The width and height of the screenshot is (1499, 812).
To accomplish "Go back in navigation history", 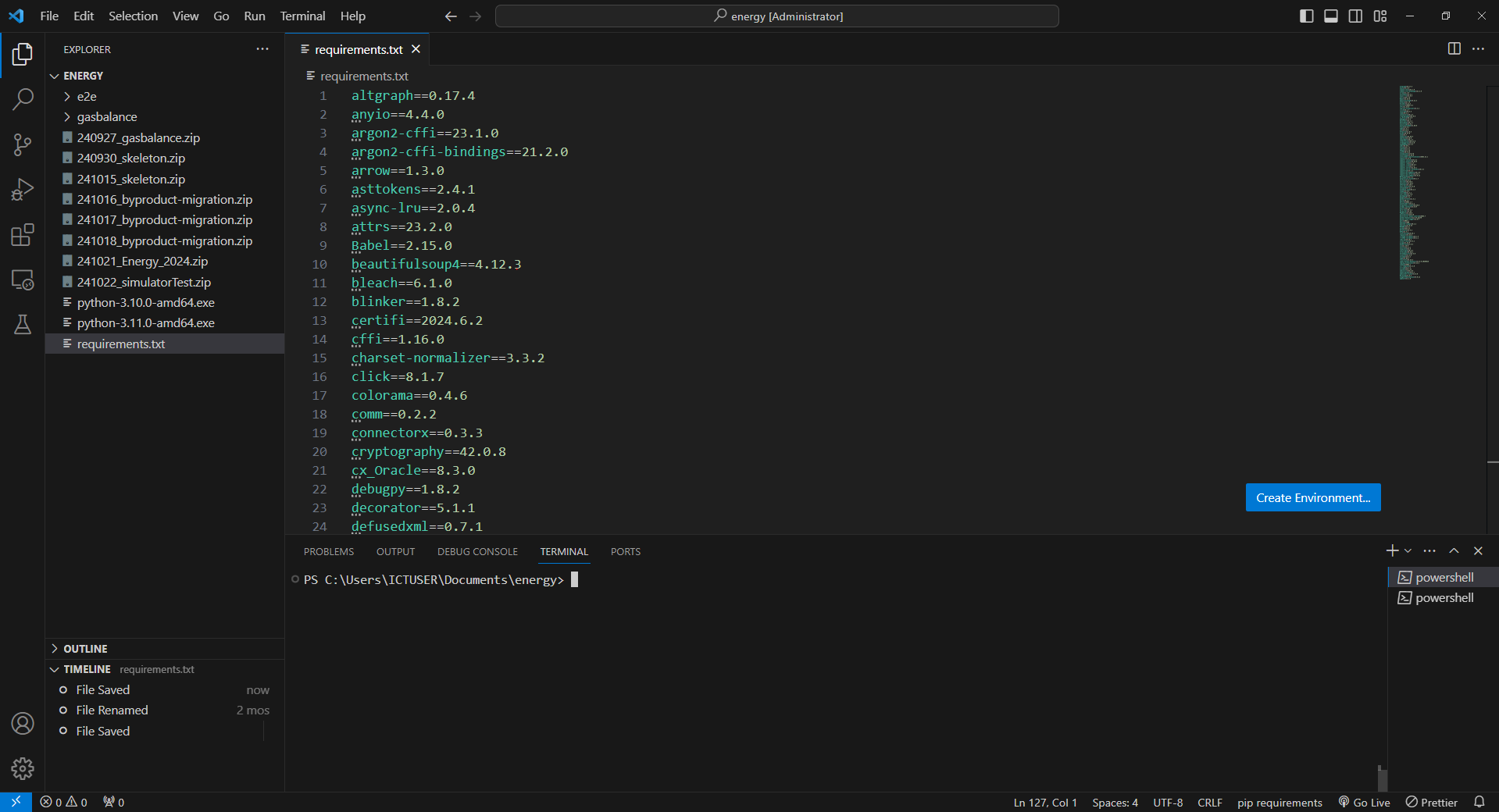I will click(x=451, y=16).
